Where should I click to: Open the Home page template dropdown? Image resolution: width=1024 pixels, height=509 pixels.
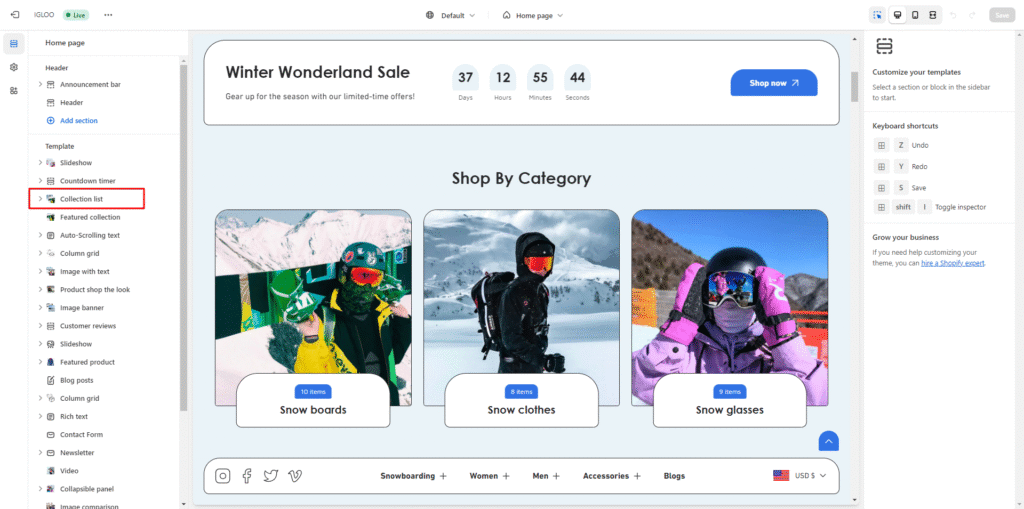[533, 15]
